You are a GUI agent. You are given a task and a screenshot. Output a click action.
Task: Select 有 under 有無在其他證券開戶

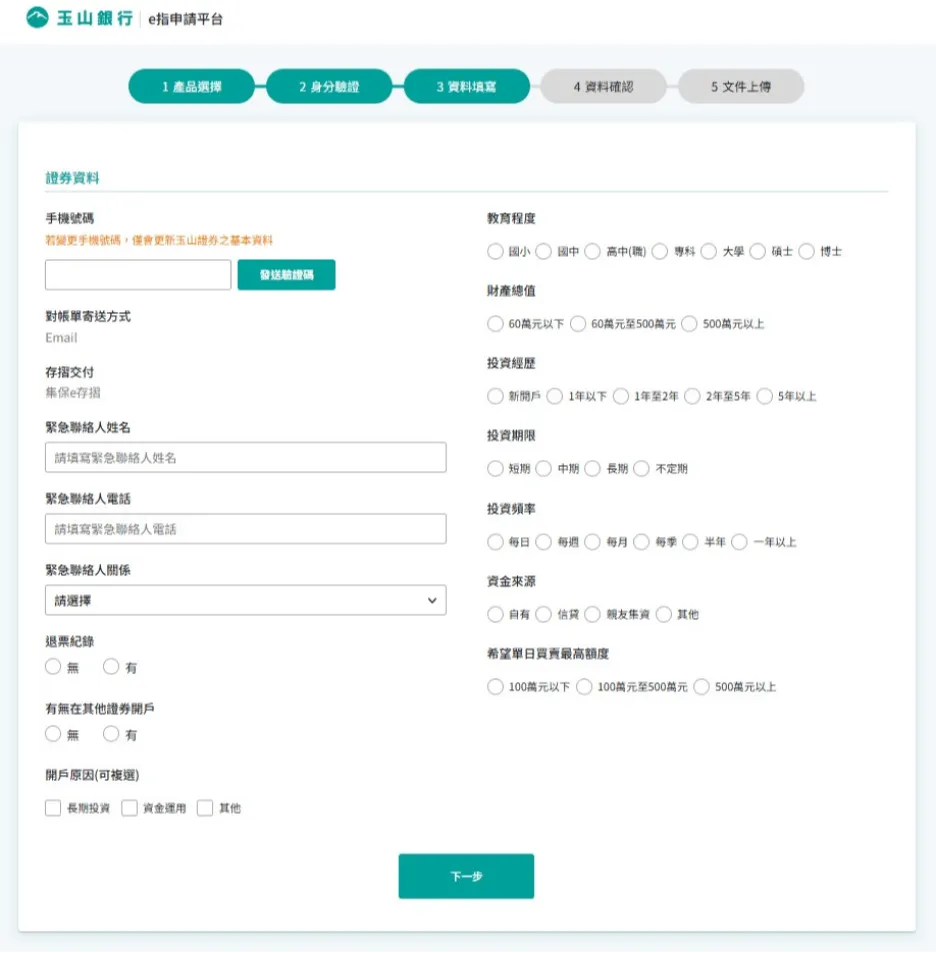pos(110,734)
